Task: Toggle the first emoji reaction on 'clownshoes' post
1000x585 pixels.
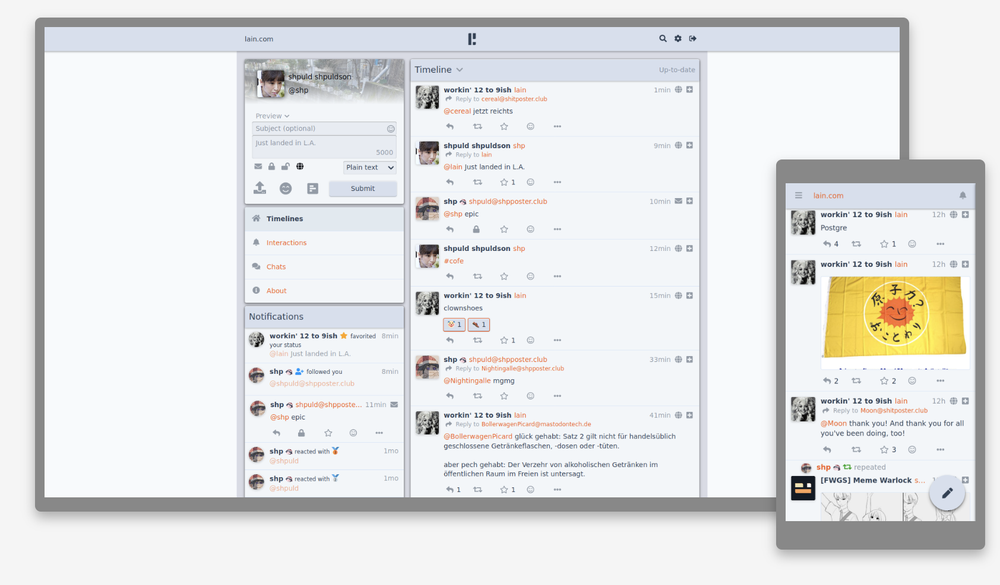Action: click(x=454, y=325)
